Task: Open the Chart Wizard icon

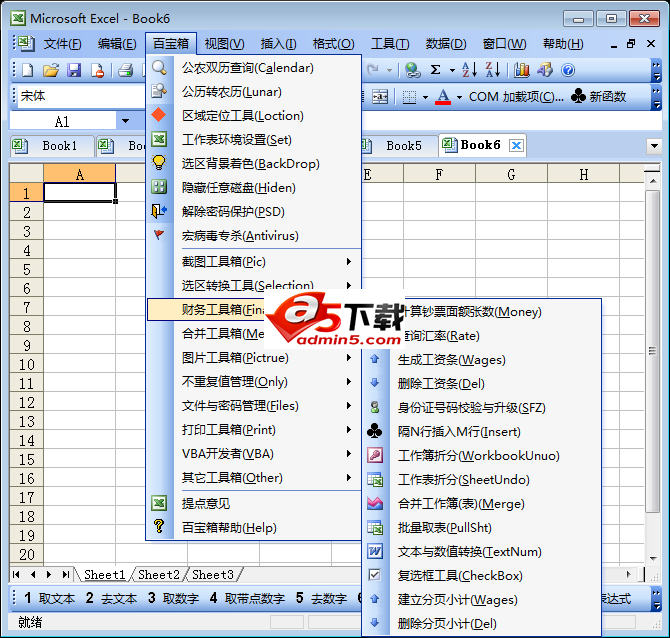Action: pyautogui.click(x=522, y=70)
